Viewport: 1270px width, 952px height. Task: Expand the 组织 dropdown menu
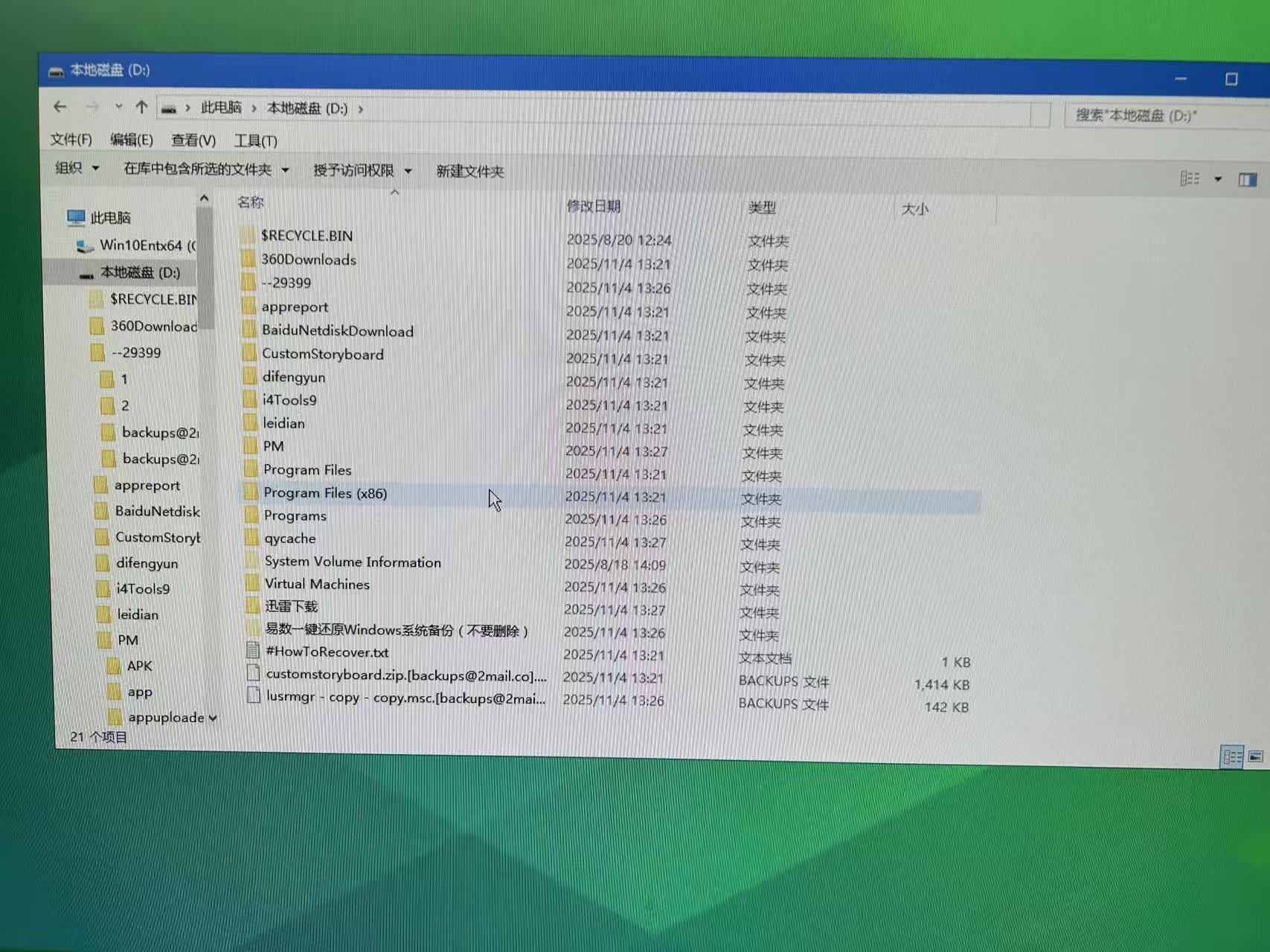click(77, 168)
